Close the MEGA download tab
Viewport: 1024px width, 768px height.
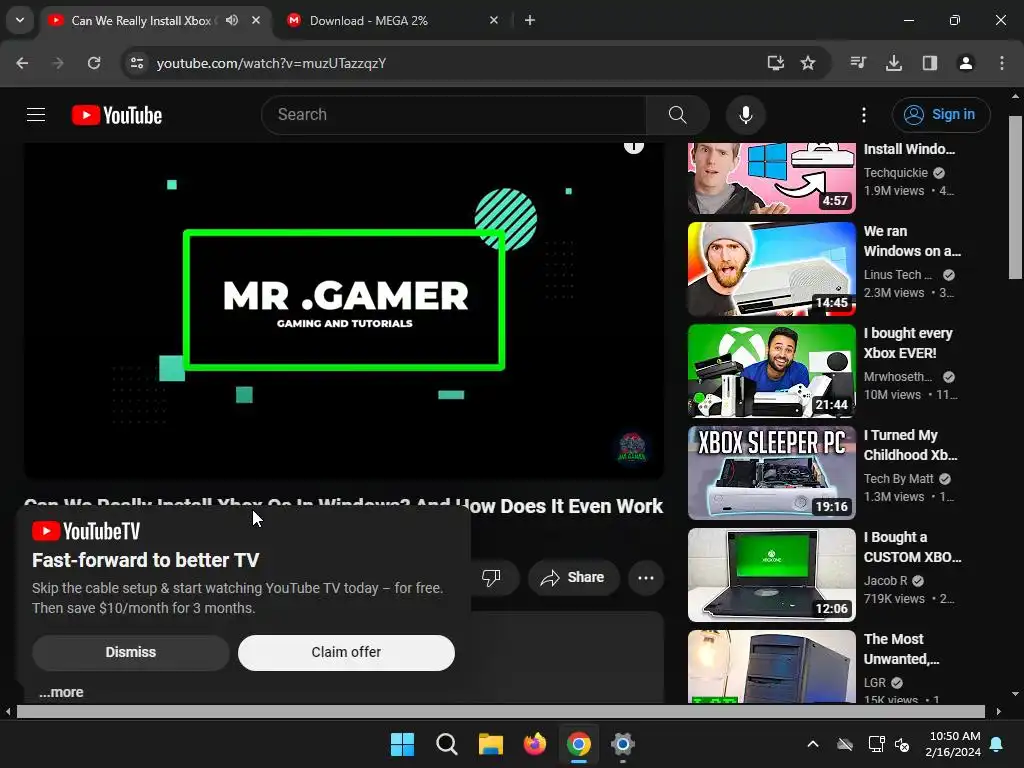(494, 20)
